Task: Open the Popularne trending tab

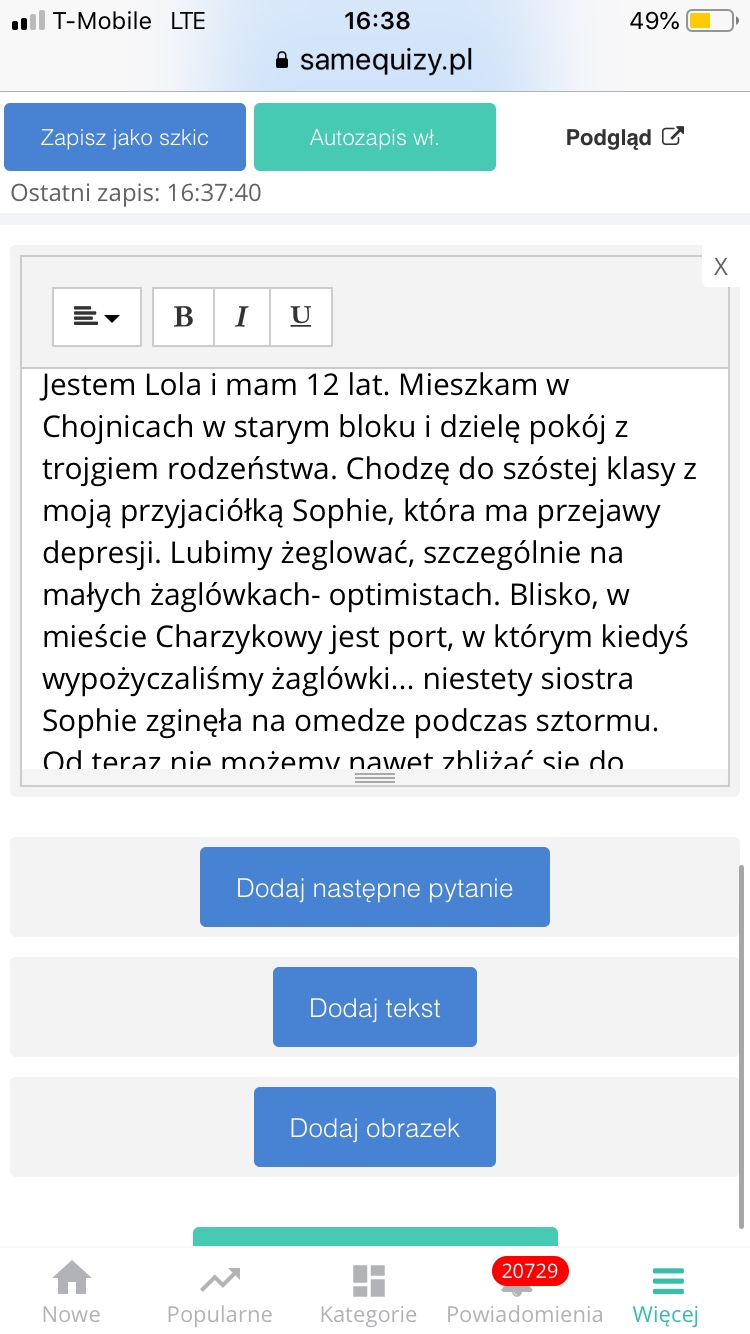Action: click(x=219, y=1291)
